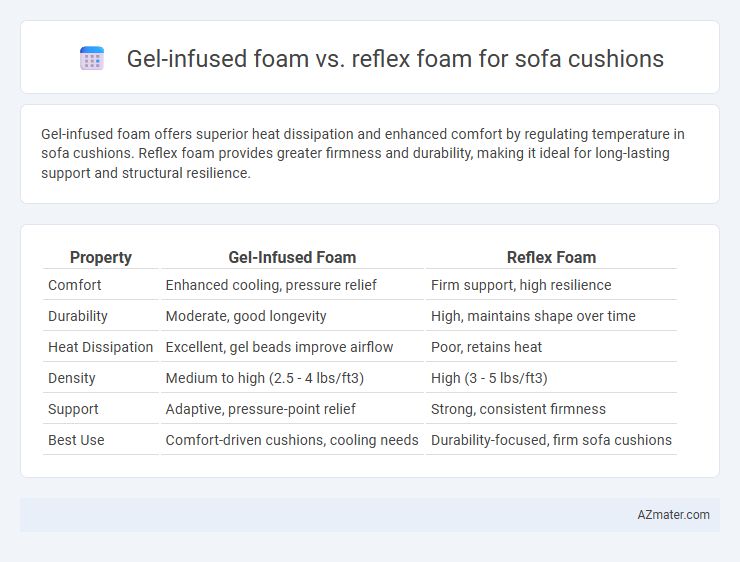Click the 'Comfort-driven cushions, cooling needs' cell
This screenshot has width=740, height=562.
tap(292, 440)
